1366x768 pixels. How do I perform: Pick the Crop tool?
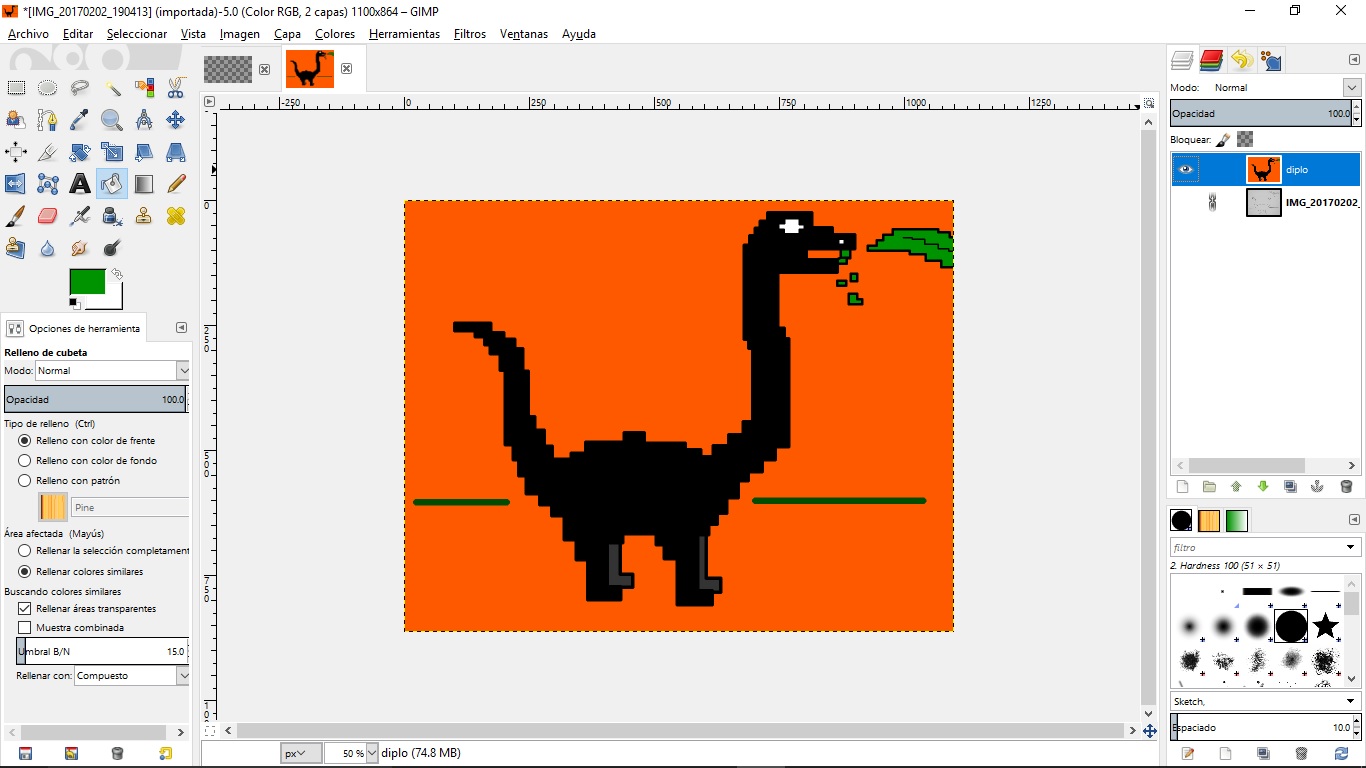pos(48,152)
